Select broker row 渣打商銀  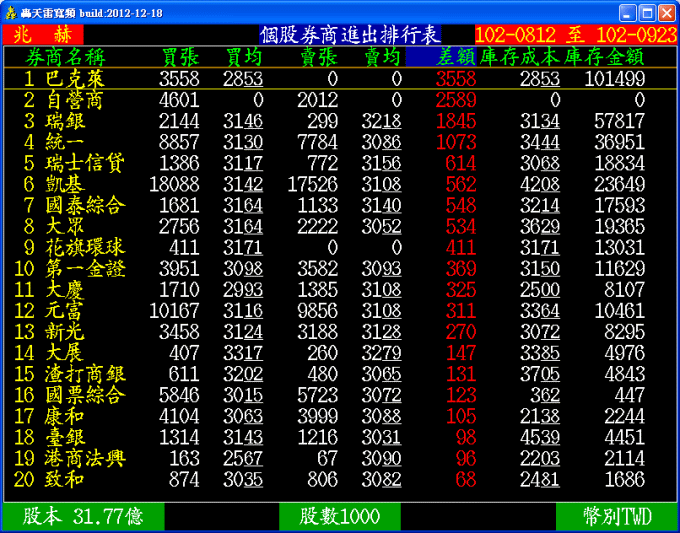click(340, 374)
